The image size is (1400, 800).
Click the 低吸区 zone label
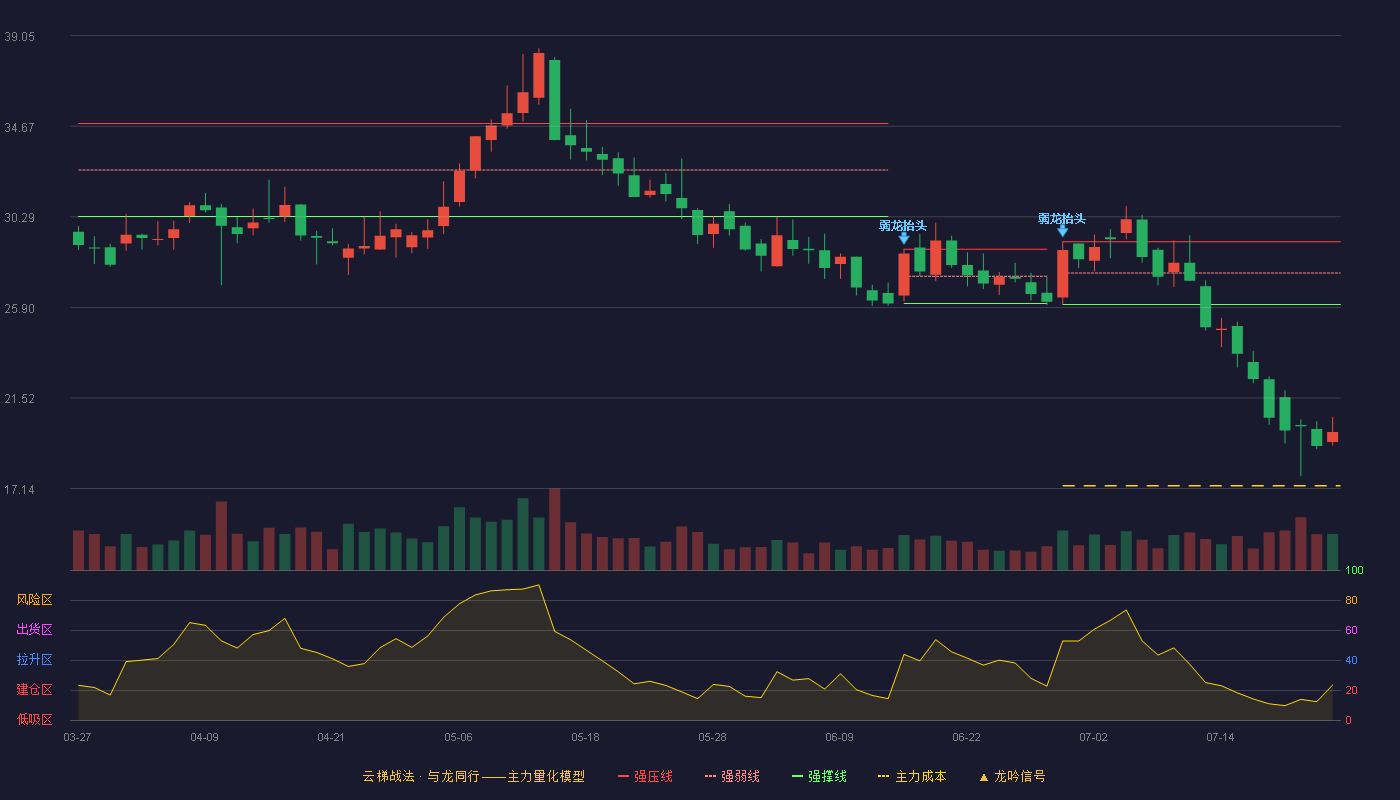pyautogui.click(x=34, y=720)
